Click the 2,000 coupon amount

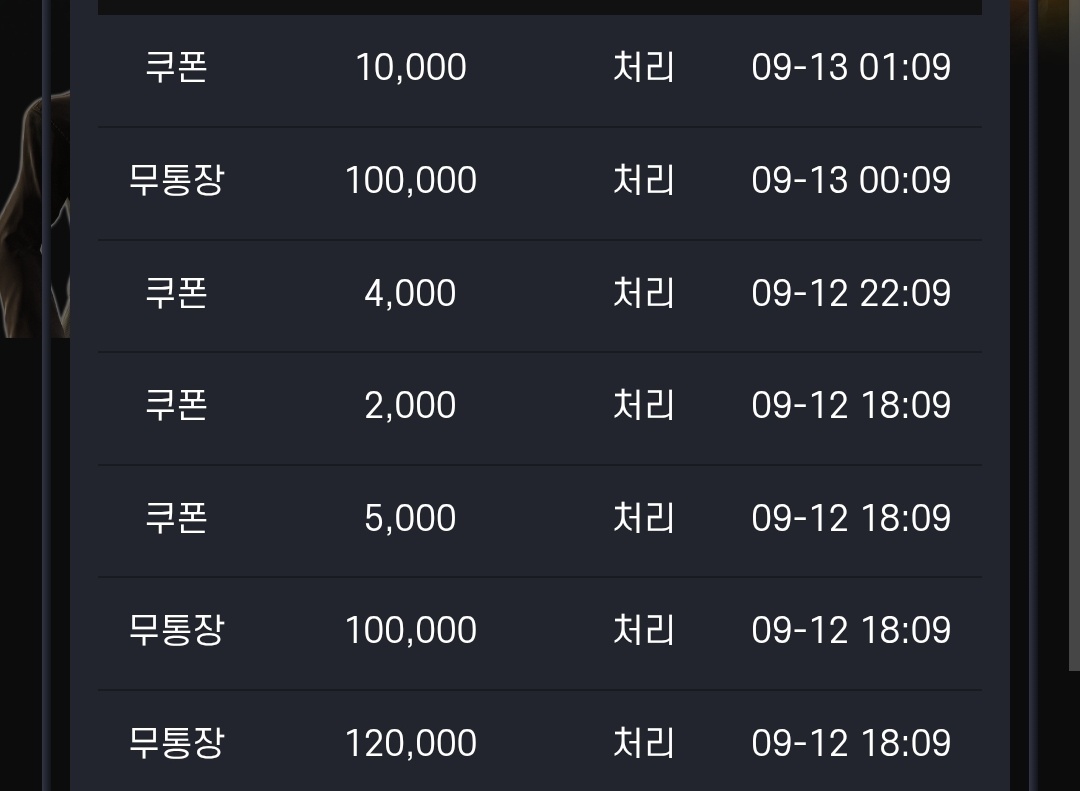click(411, 404)
